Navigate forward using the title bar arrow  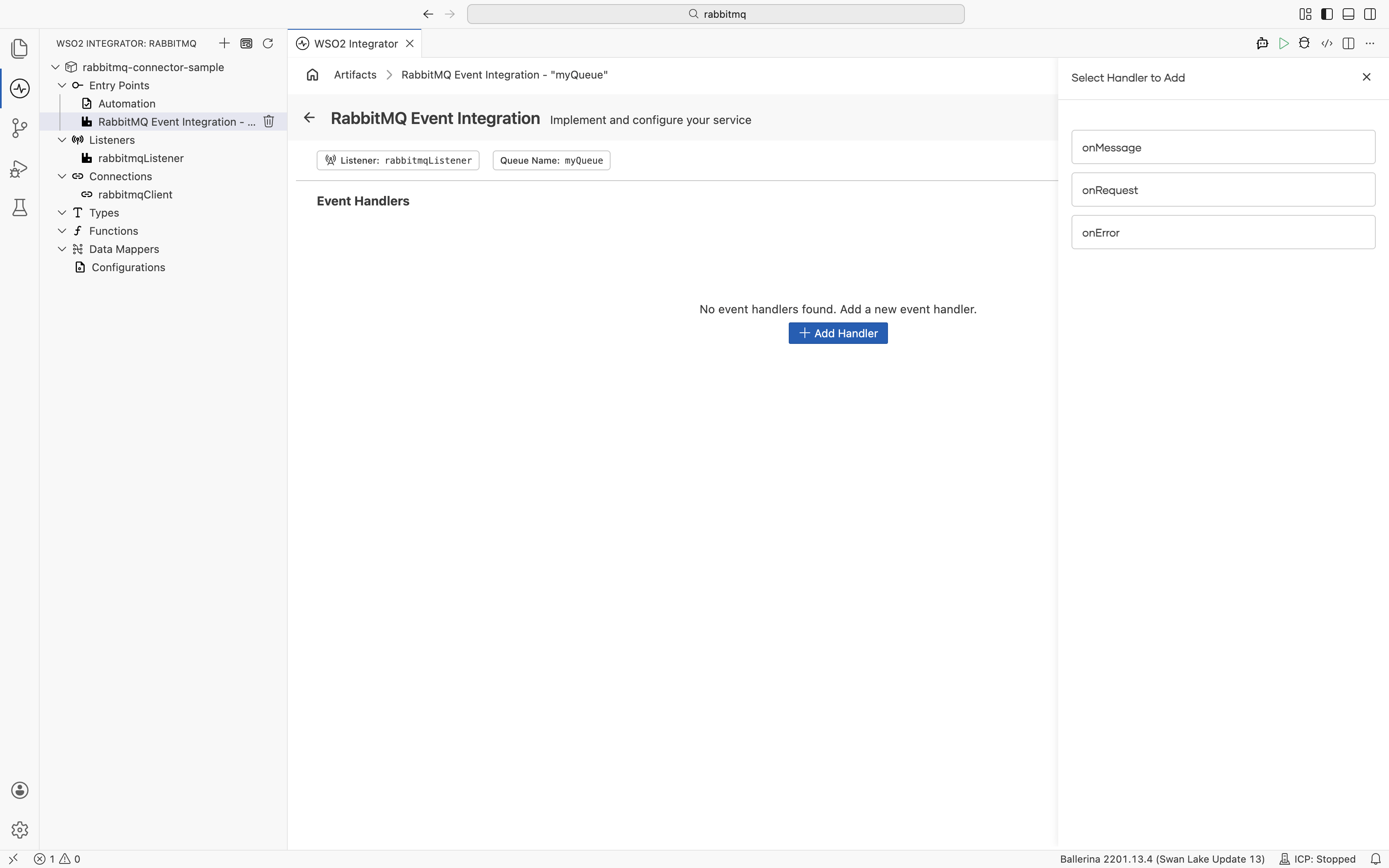(x=450, y=14)
